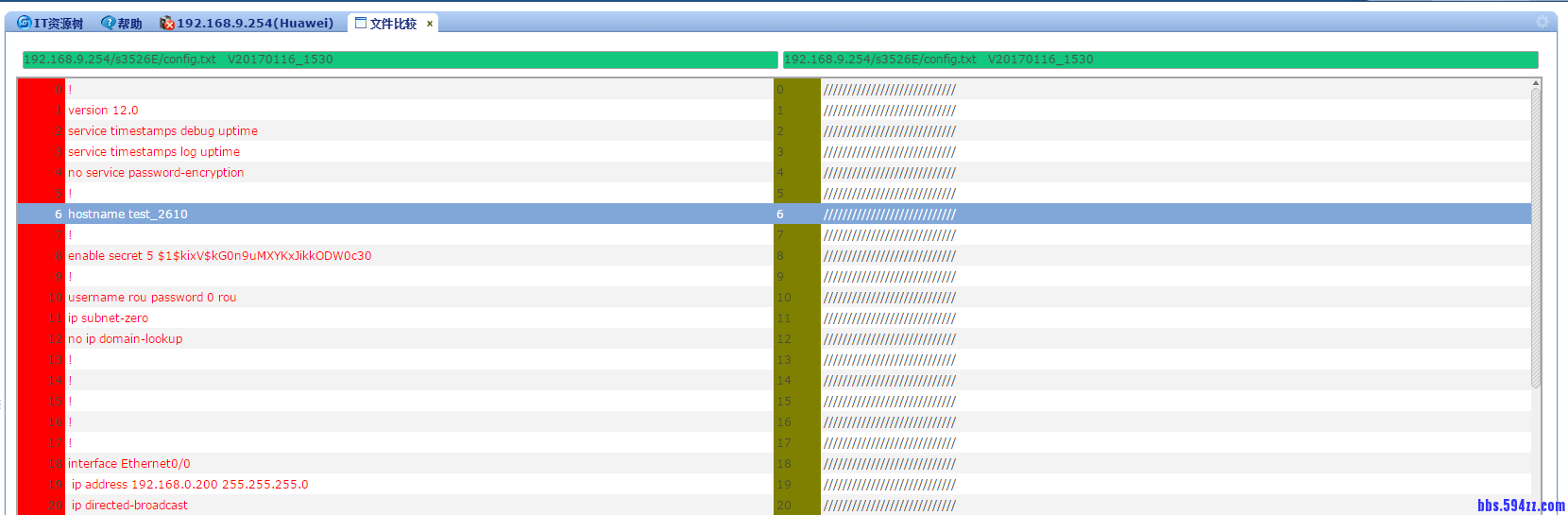Close the 文件比较 tab with its x
The image size is (1568, 515).
coord(430,24)
